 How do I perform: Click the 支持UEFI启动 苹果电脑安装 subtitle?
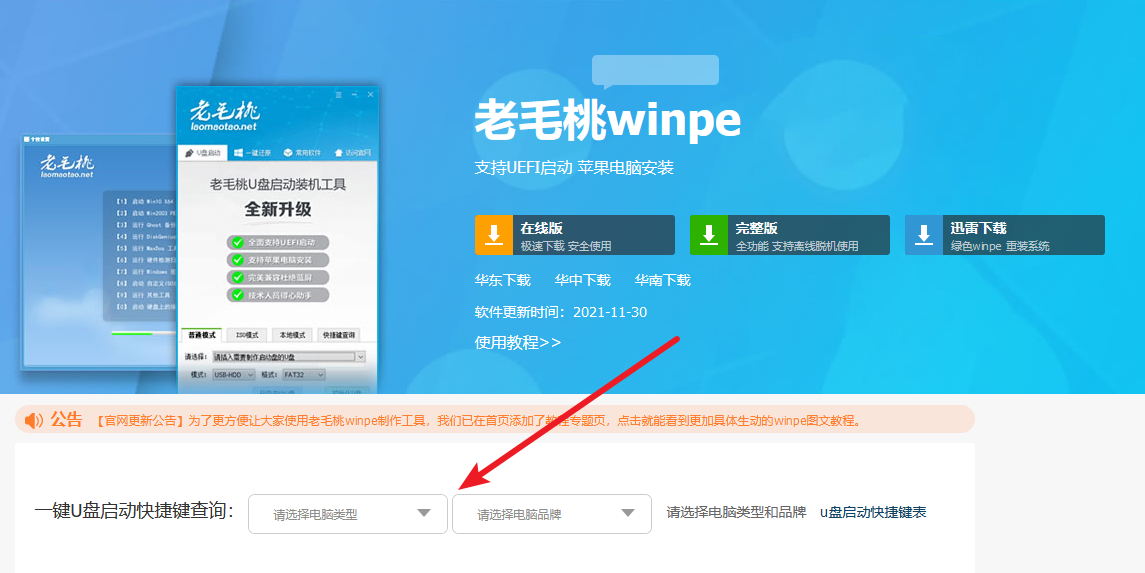[574, 168]
